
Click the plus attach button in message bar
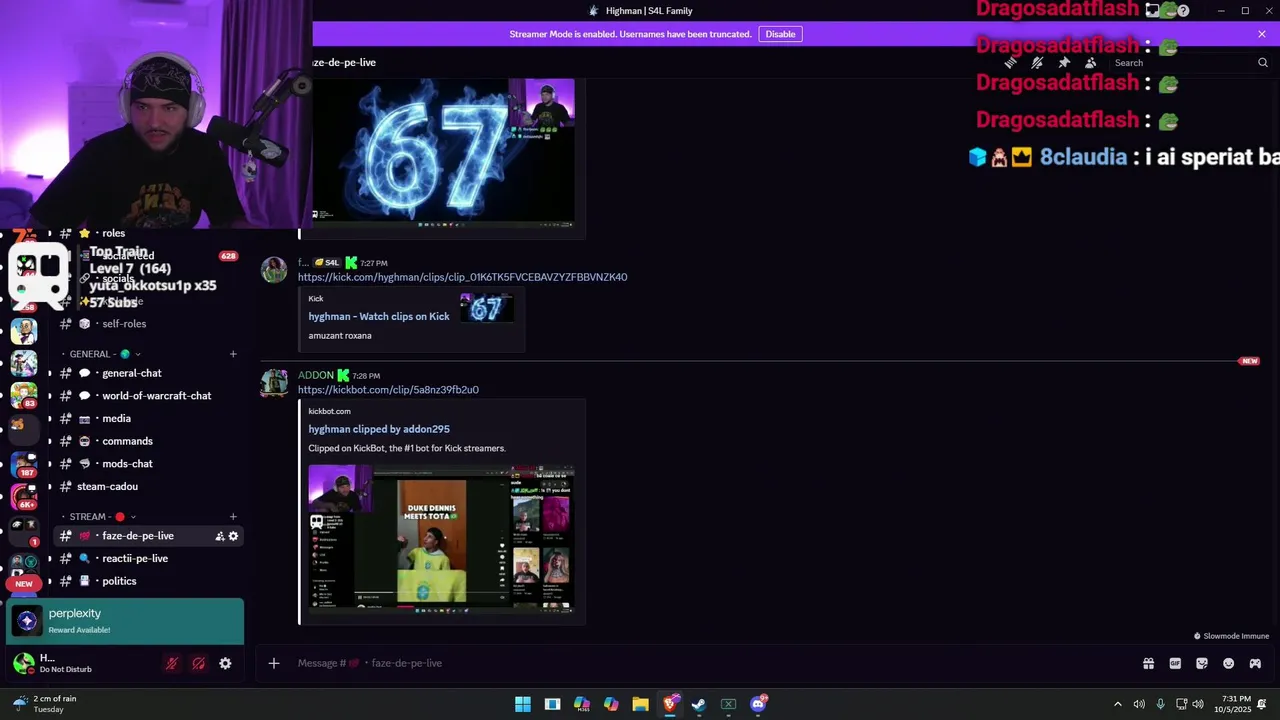coord(274,663)
